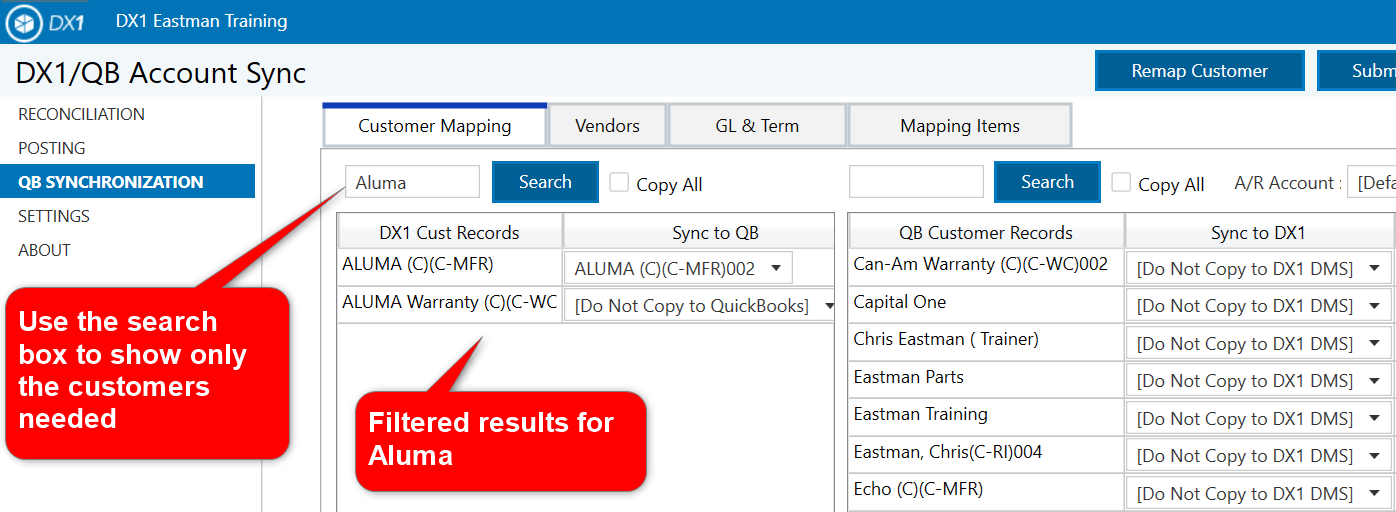Open the A/R Account dropdown

click(x=1371, y=183)
